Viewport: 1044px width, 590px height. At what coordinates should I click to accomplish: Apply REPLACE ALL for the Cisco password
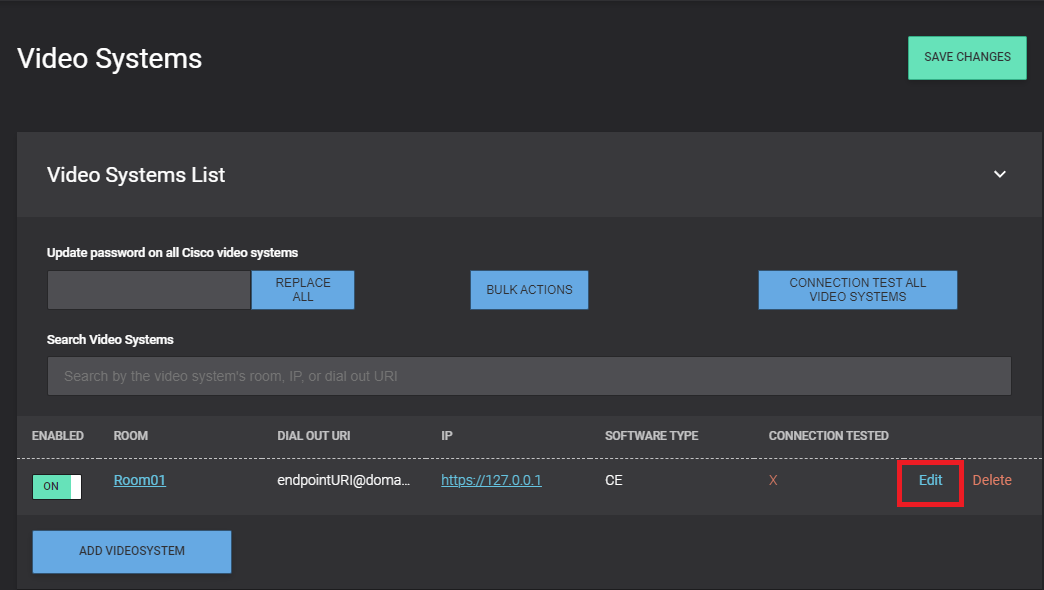[303, 289]
